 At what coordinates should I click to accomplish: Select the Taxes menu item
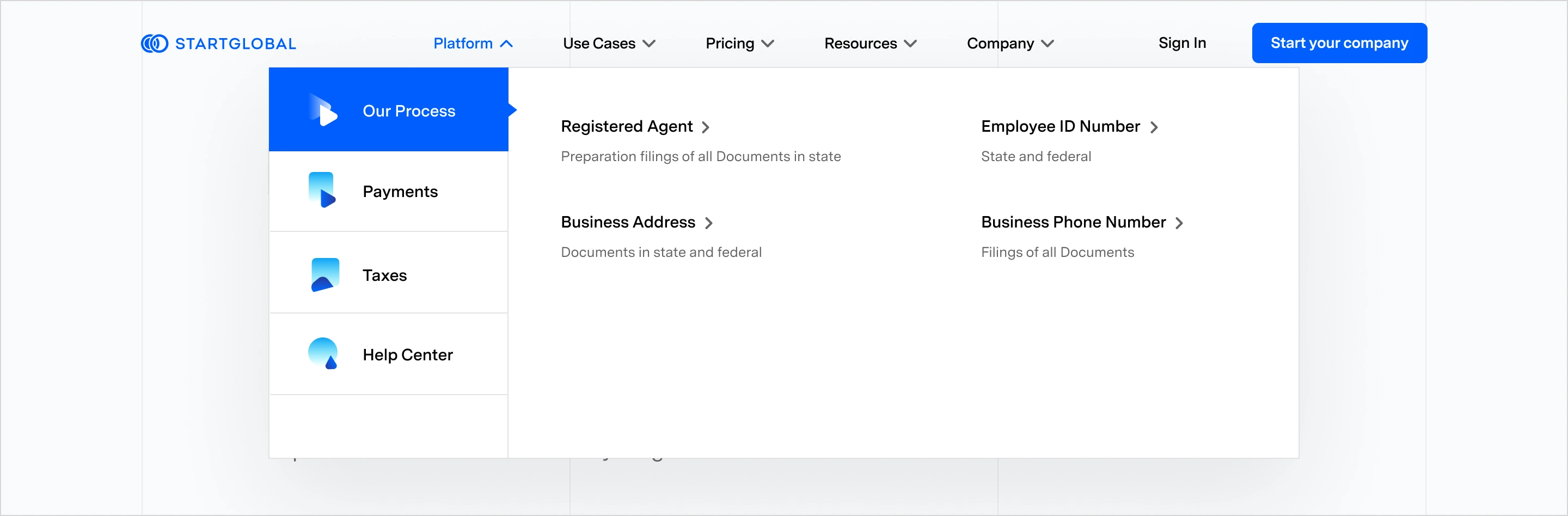(385, 275)
